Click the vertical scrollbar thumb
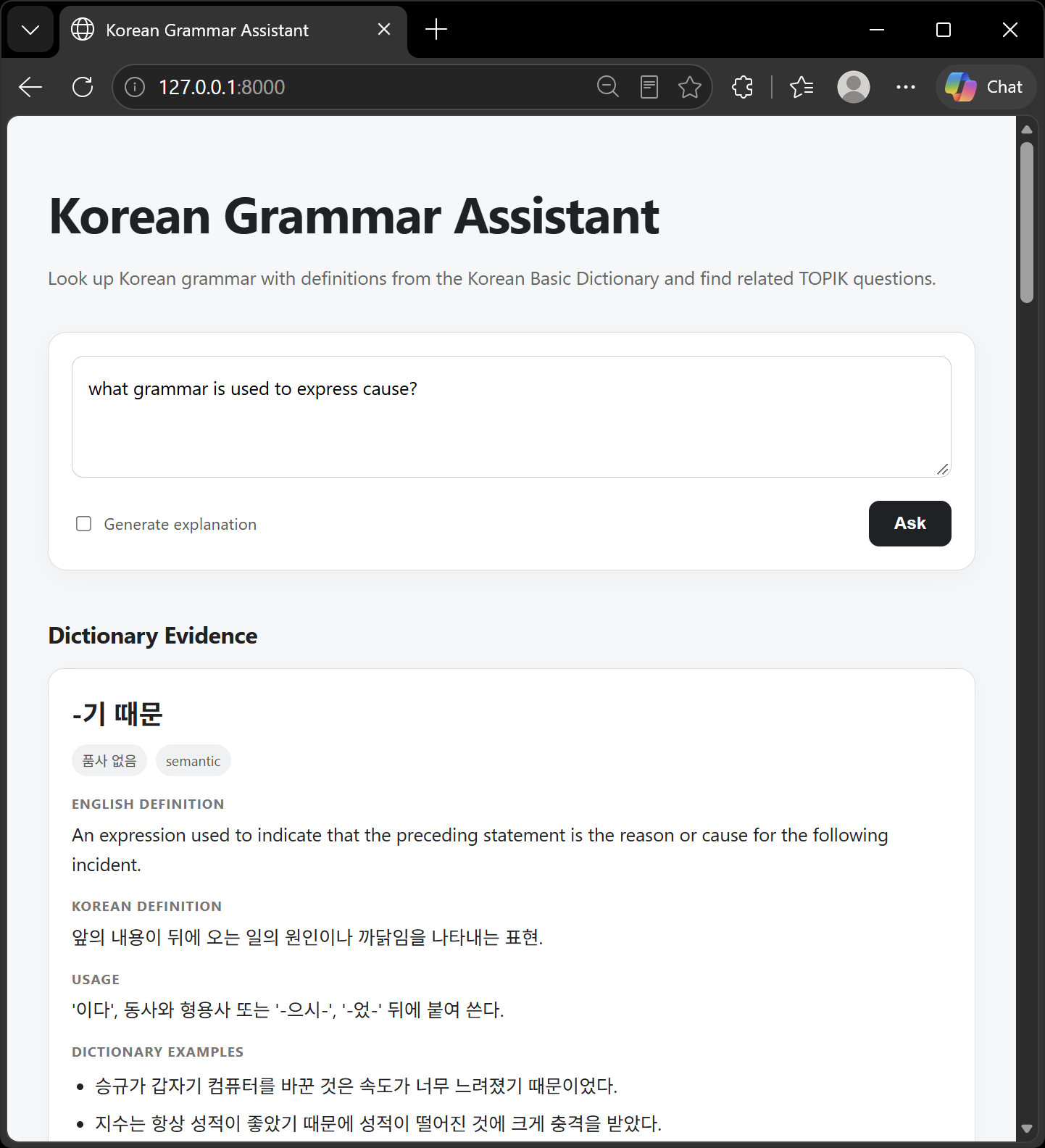1045x1148 pixels. (x=1026, y=222)
